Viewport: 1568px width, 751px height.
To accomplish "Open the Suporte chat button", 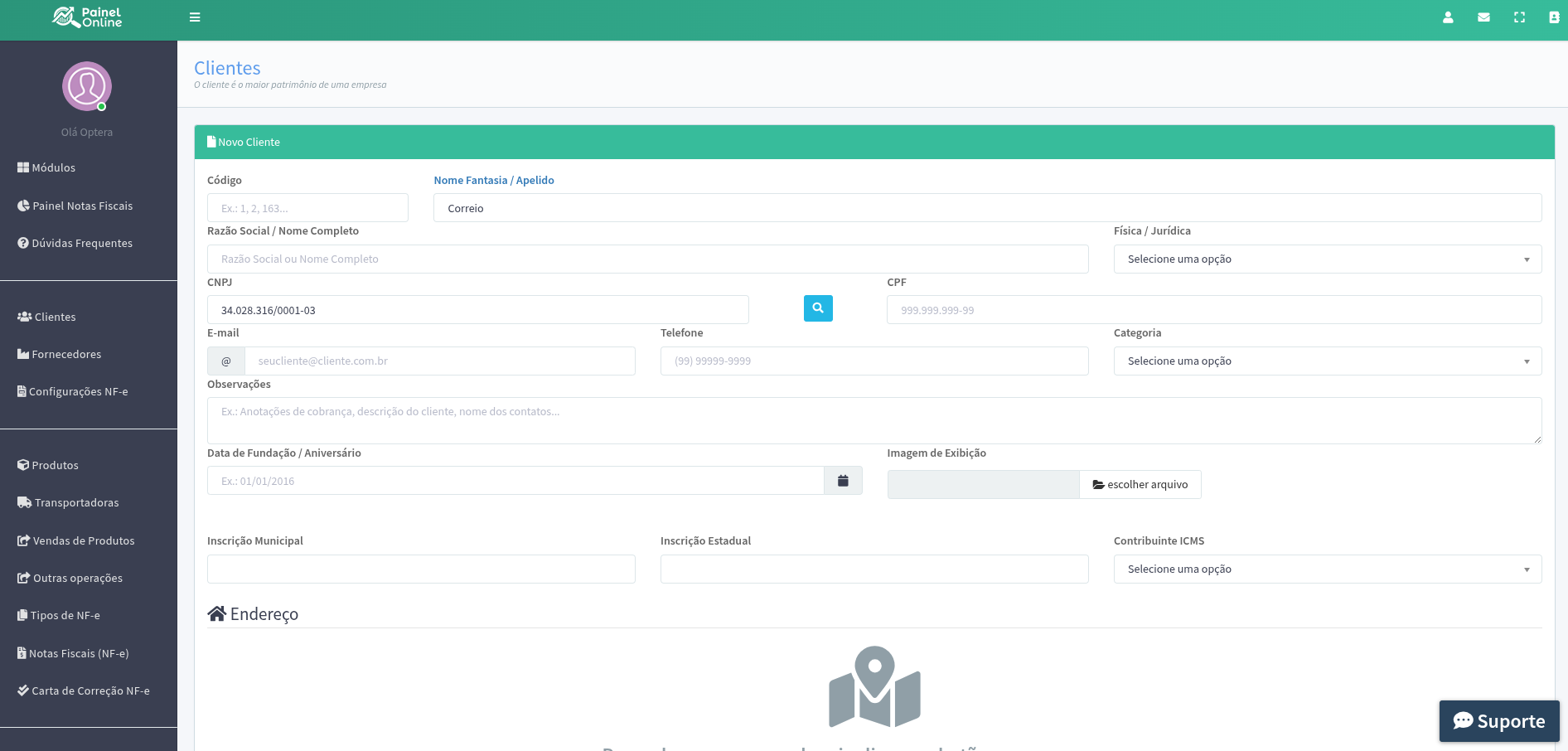I will click(x=1498, y=721).
